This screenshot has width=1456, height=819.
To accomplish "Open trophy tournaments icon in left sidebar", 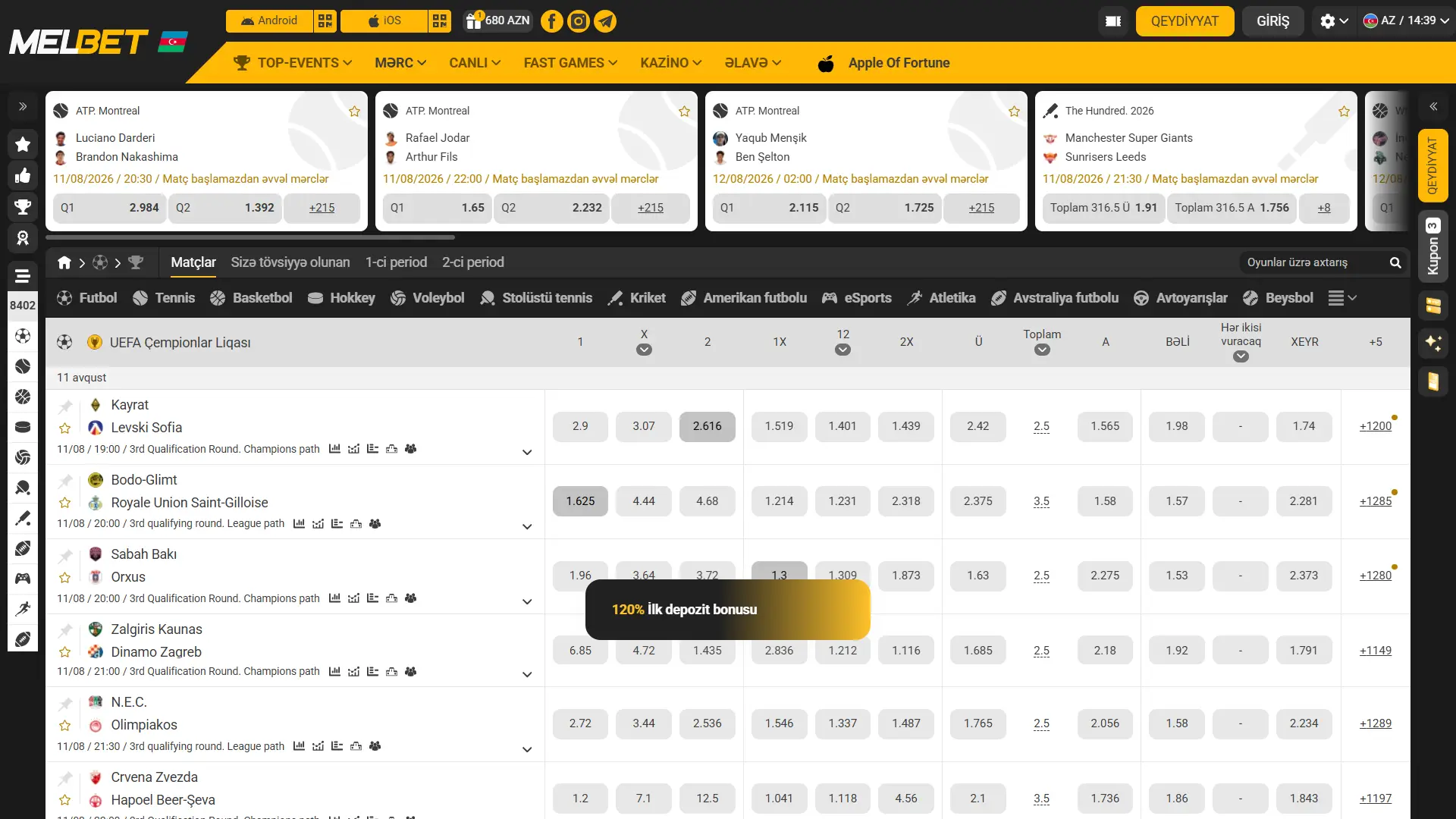I will [x=23, y=207].
